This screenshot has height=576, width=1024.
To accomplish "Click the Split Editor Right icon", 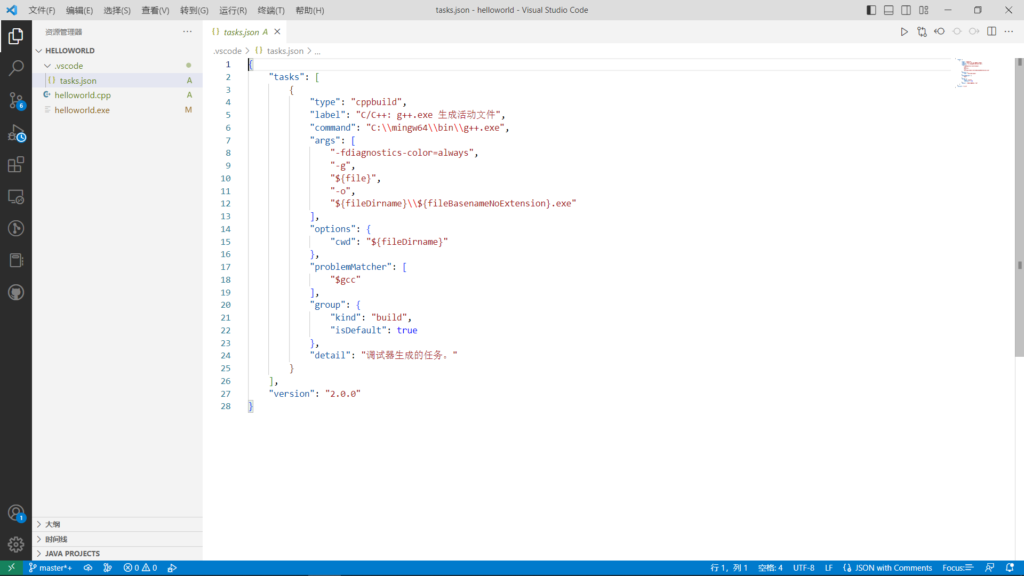I will pyautogui.click(x=991, y=32).
